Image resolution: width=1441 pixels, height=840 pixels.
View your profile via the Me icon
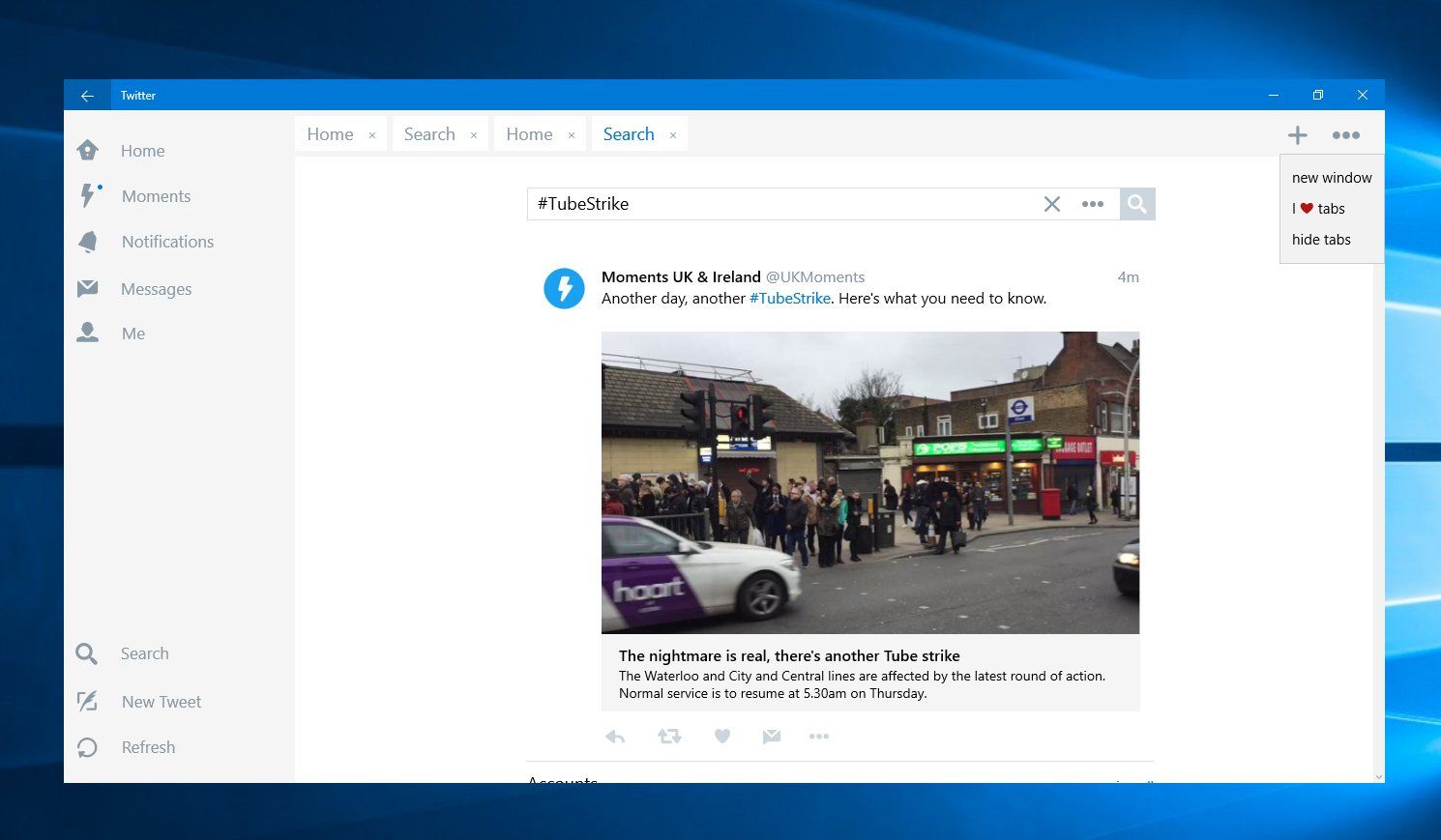[x=88, y=333]
